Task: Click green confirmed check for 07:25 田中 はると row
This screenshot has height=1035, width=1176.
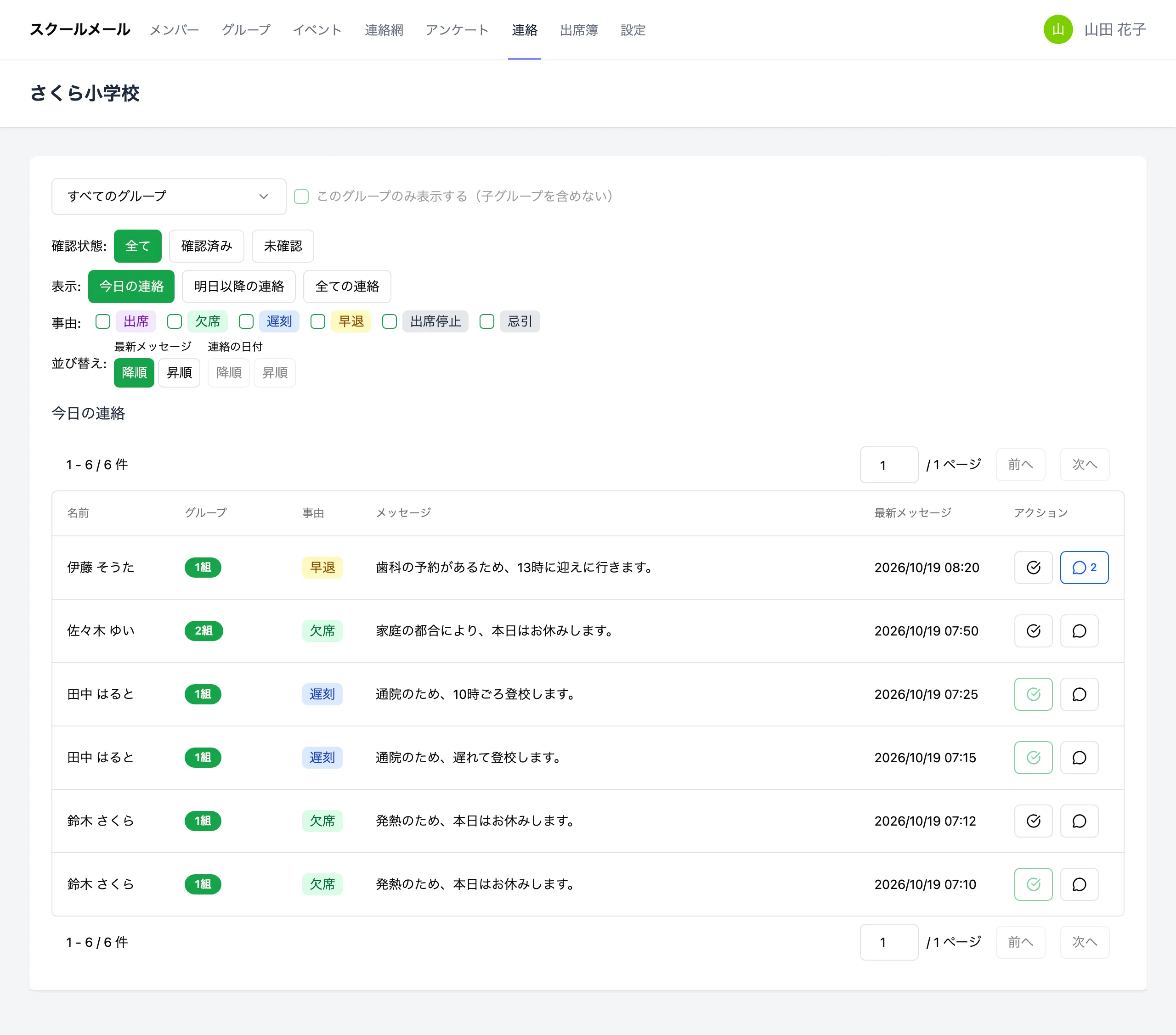Action: click(1033, 694)
